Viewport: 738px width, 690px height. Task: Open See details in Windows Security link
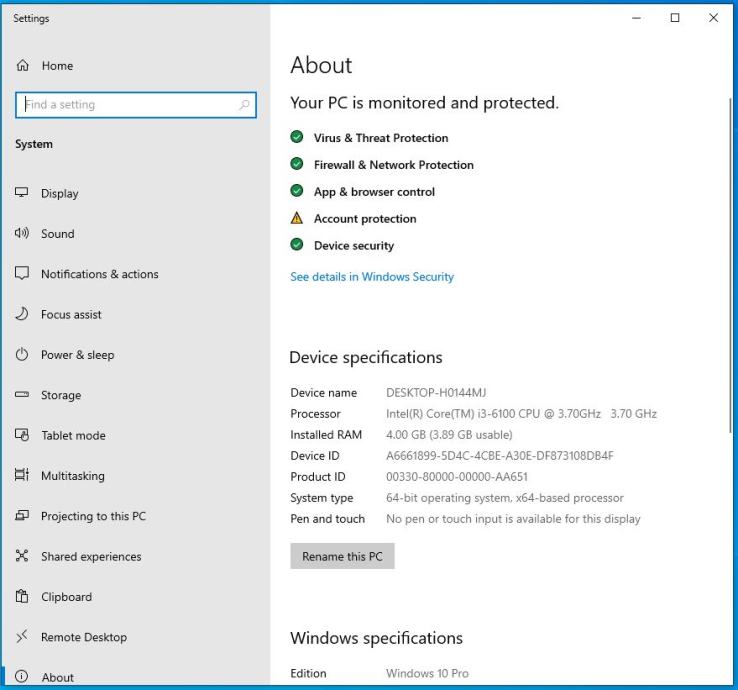point(372,277)
